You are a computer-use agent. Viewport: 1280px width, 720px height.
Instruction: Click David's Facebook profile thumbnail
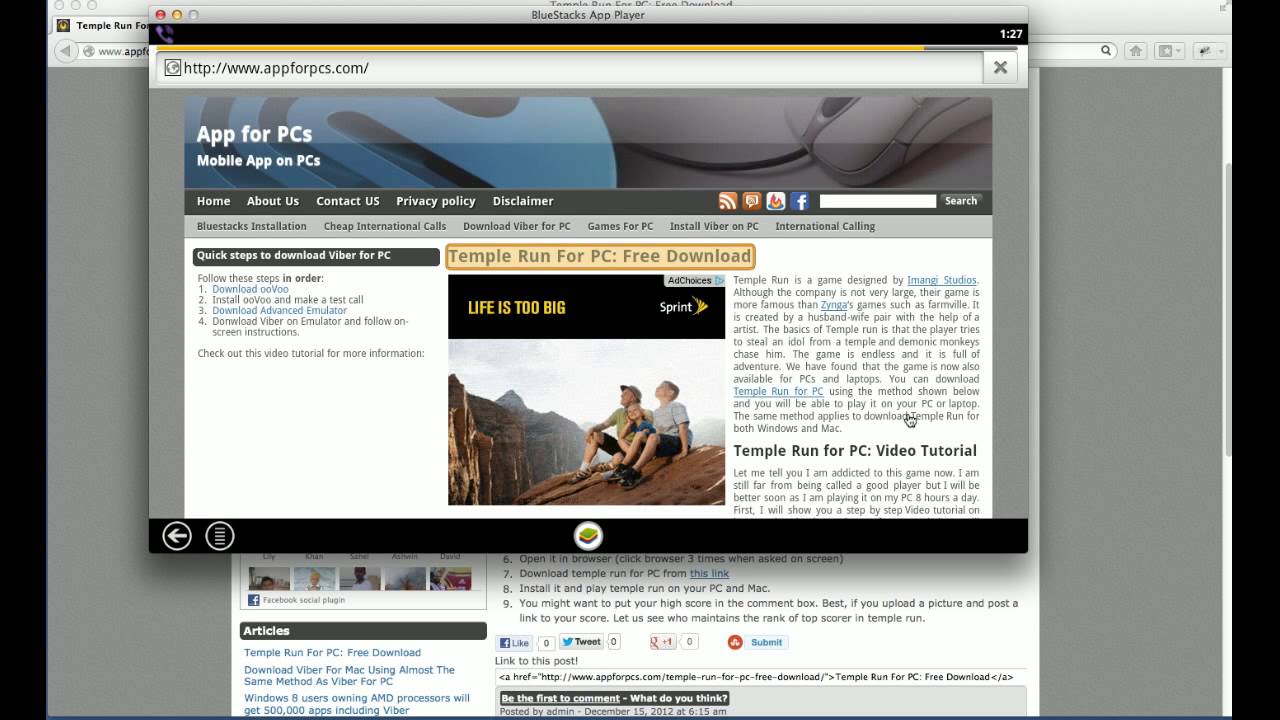click(450, 578)
